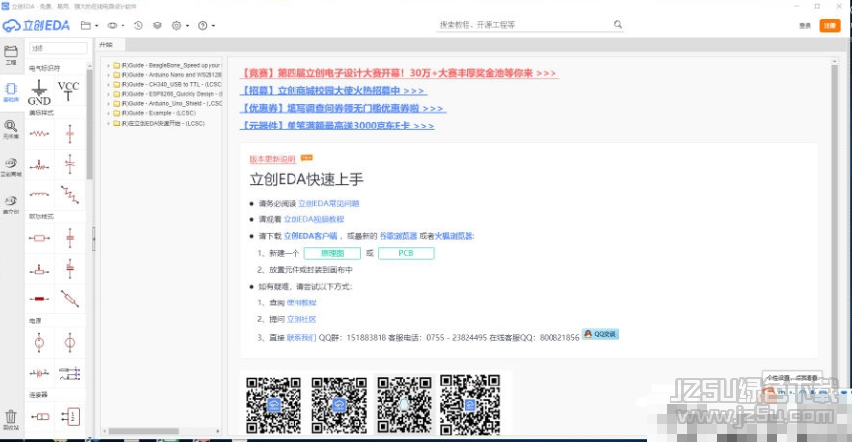Open the 【招募】 campus ambassador link

pos(332,91)
